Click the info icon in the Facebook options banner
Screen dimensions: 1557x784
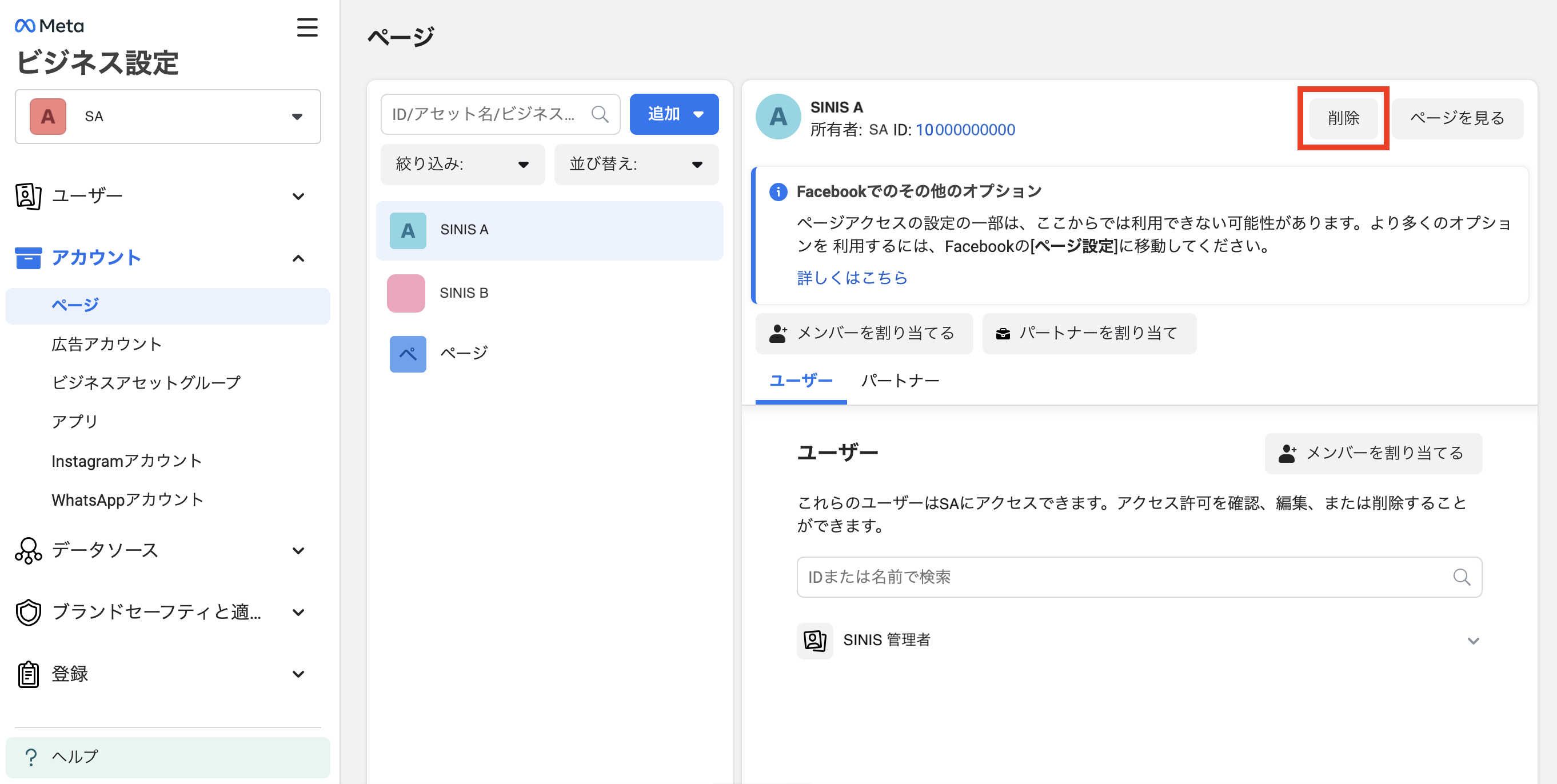(778, 191)
